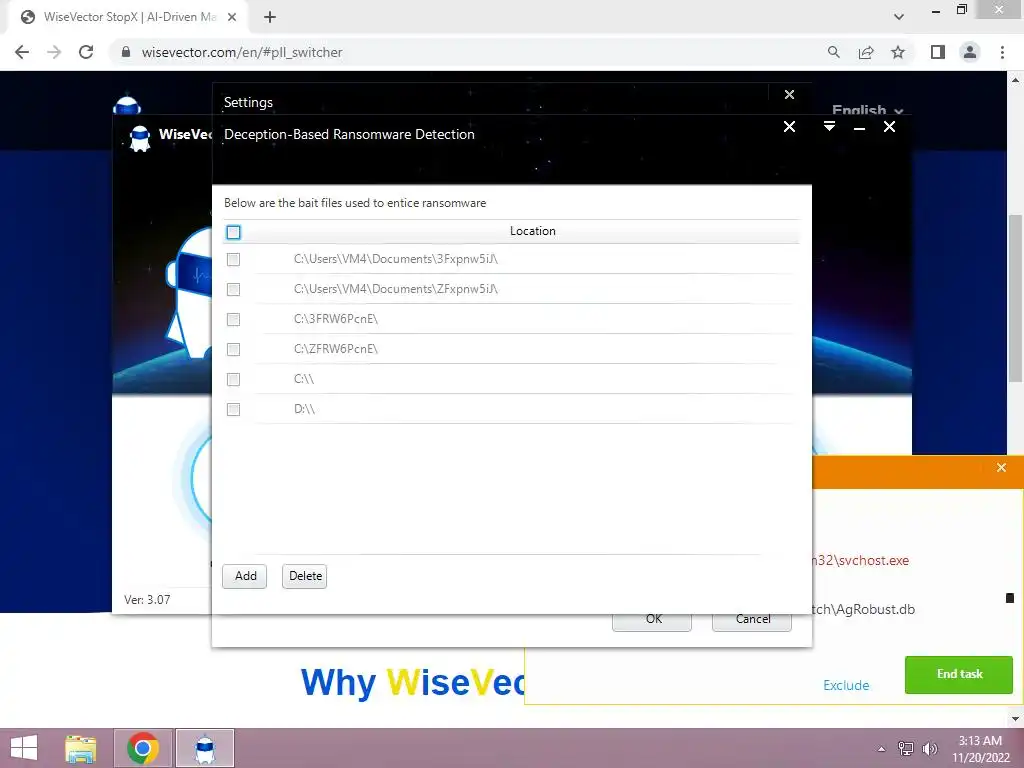Screen dimensions: 1024x768
Task: Check the C:\Users\VM4\Documents\ZFxpnw5iJ\ row box
Action: tap(233, 289)
